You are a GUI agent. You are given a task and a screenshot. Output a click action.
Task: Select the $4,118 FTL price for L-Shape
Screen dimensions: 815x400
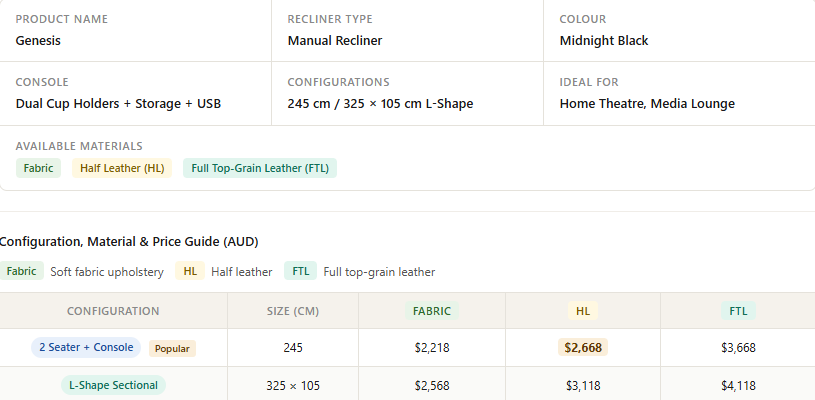(x=738, y=386)
